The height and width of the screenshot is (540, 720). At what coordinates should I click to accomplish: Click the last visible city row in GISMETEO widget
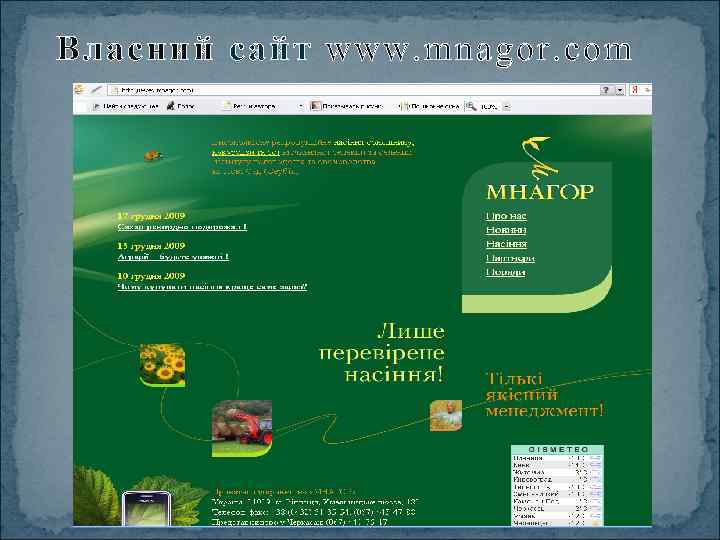(557, 523)
